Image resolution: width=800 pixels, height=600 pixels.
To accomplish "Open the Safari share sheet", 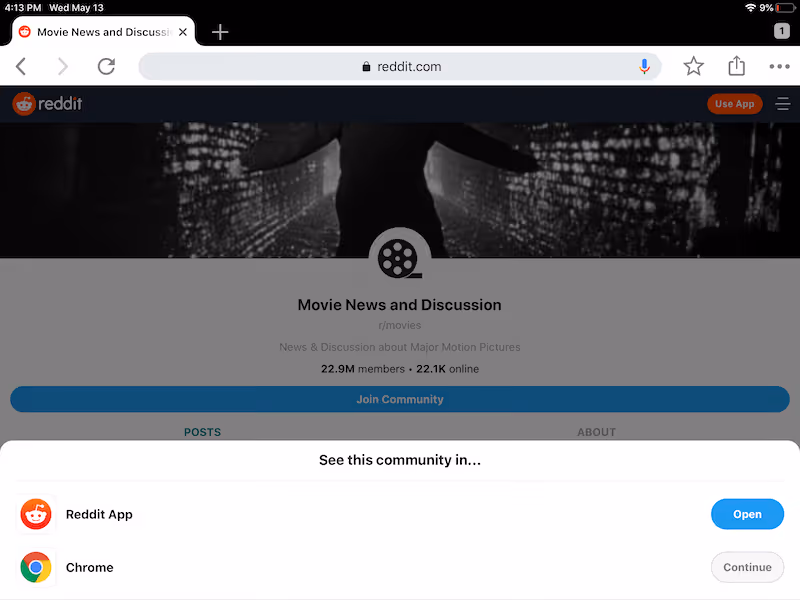I will 736,66.
